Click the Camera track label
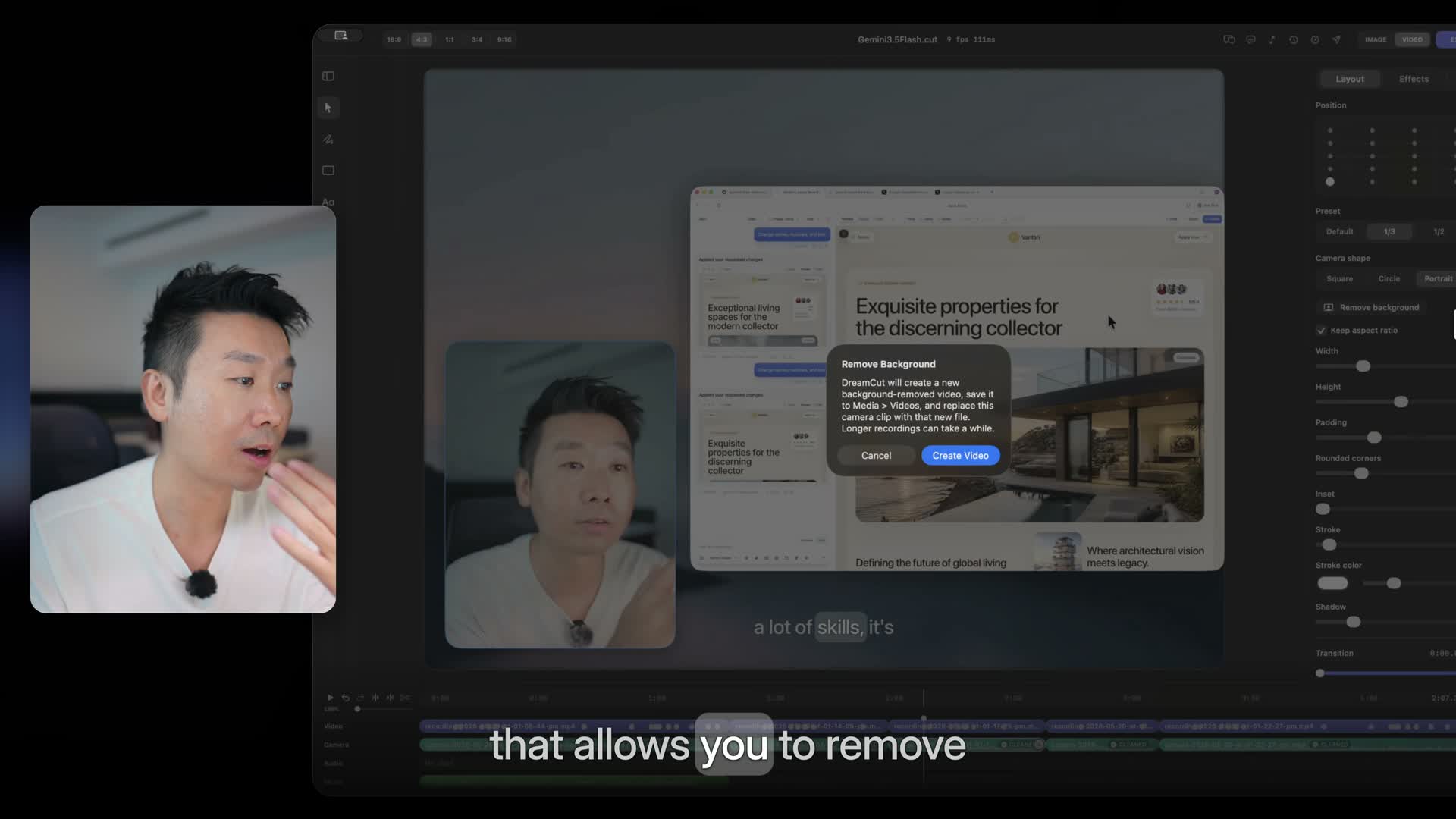Screen dimensions: 1456x819 coord(336,745)
